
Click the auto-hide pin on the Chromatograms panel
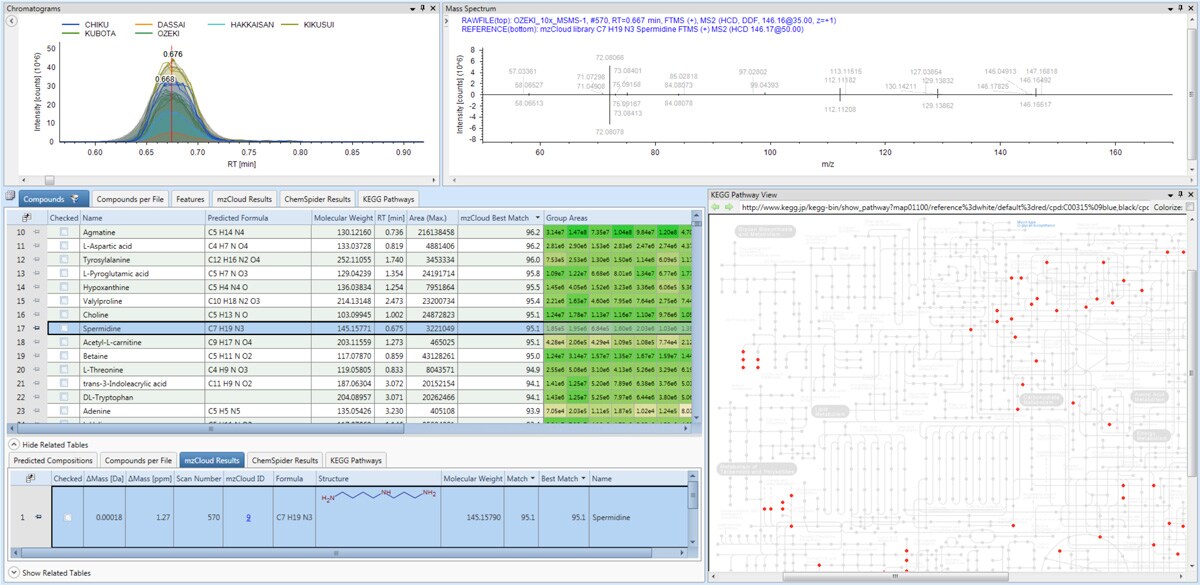[422, 7]
